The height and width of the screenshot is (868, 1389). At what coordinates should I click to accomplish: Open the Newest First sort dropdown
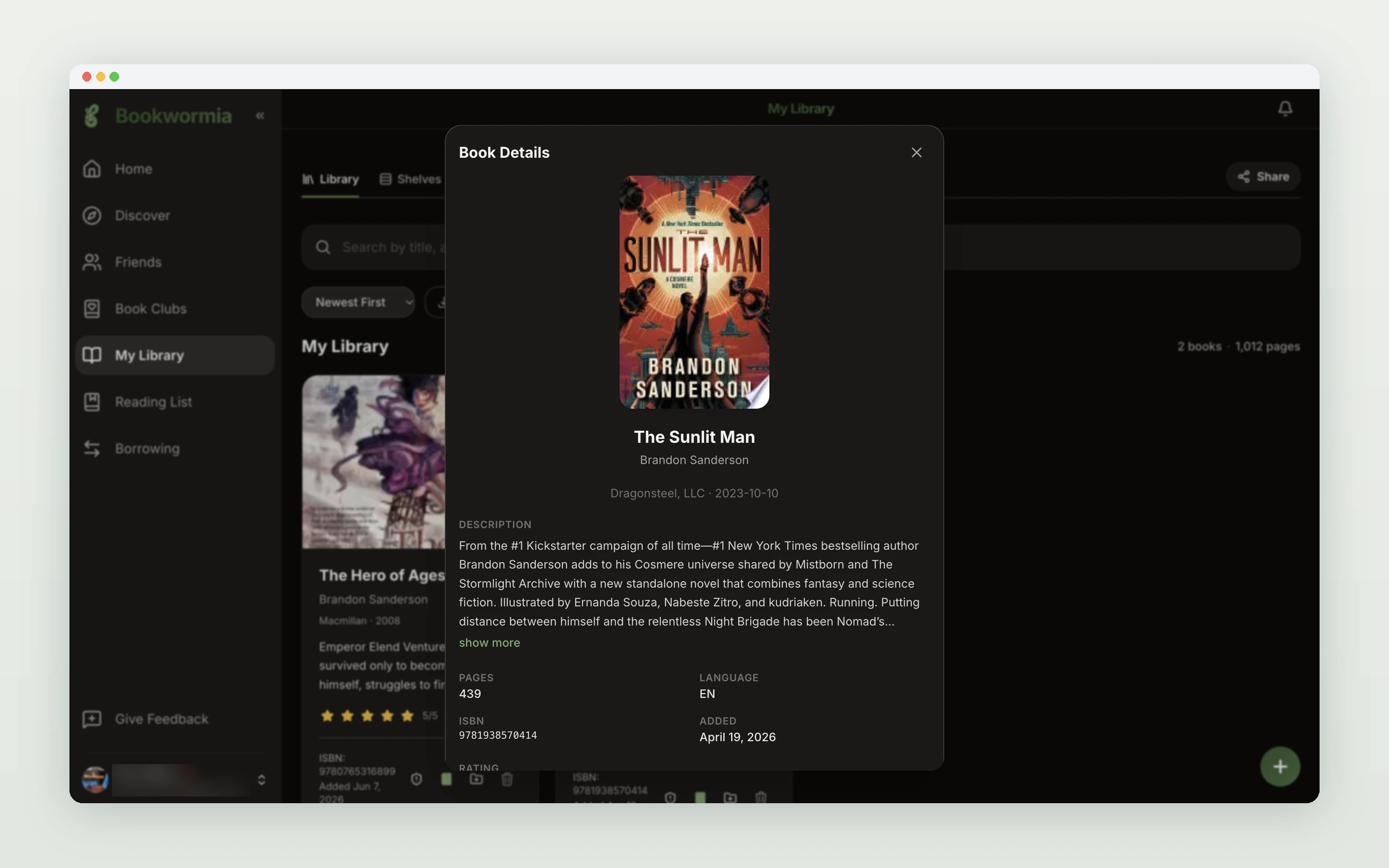[x=358, y=303]
